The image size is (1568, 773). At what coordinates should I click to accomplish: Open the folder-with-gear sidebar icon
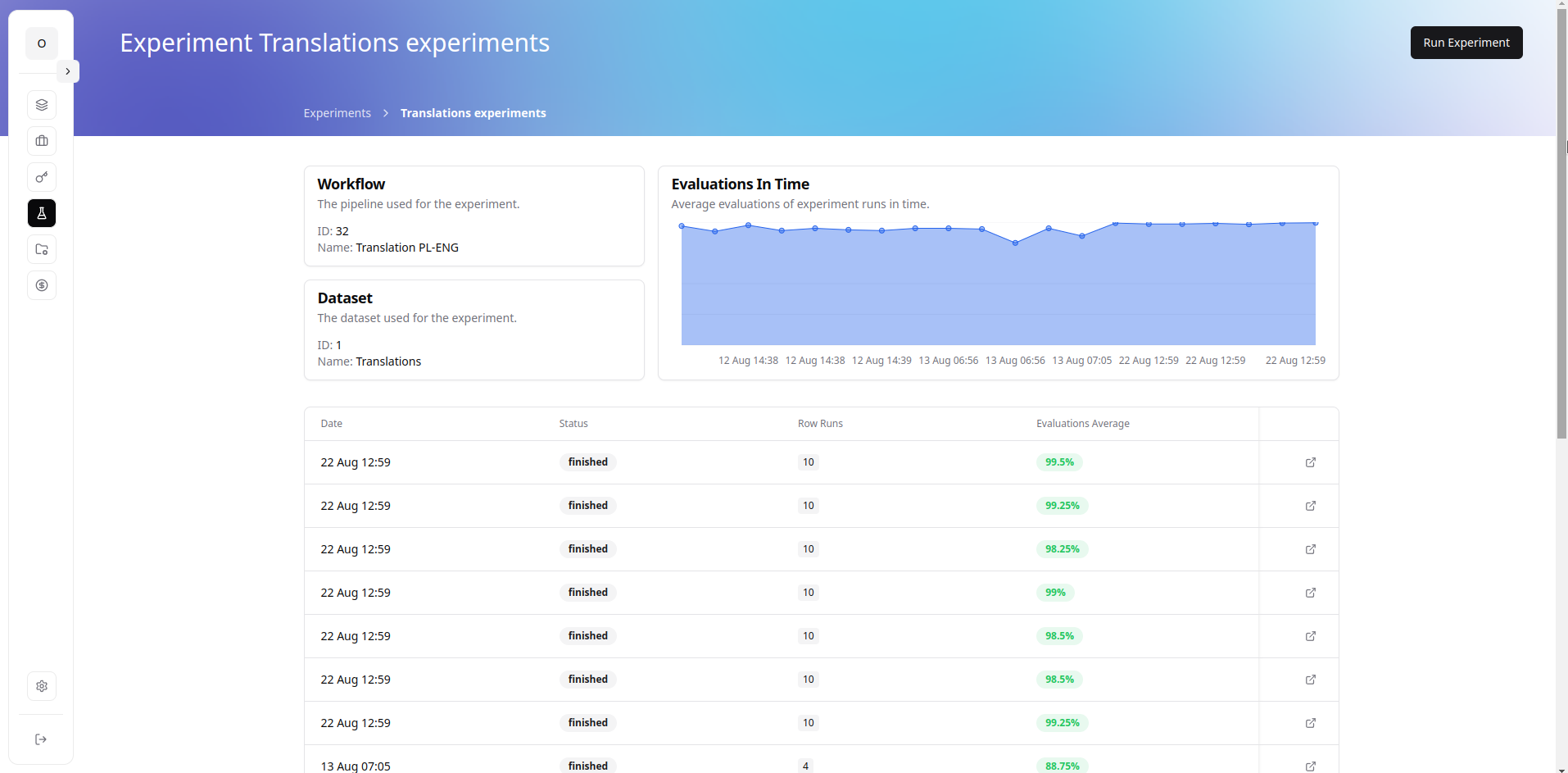click(x=42, y=249)
